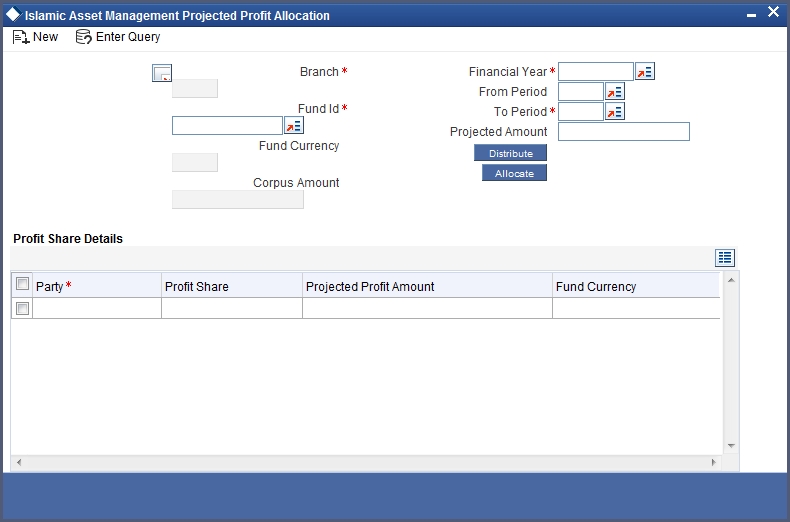This screenshot has height=522, width=790.
Task: Click the first row Party cell
Action: coord(97,308)
